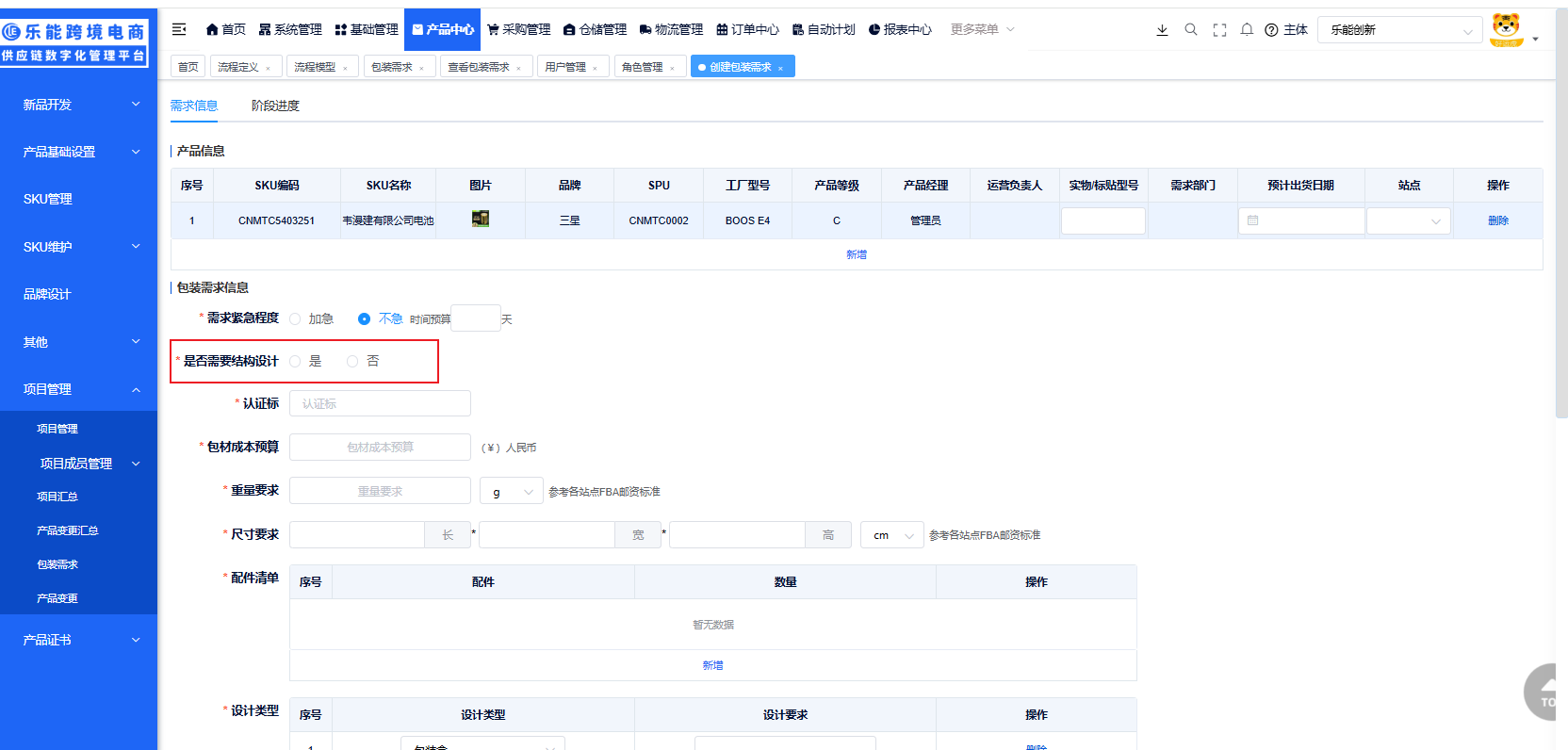This screenshot has height=750, width=1568.
Task: Click 删除 in the product row
Action: pyautogui.click(x=1497, y=220)
